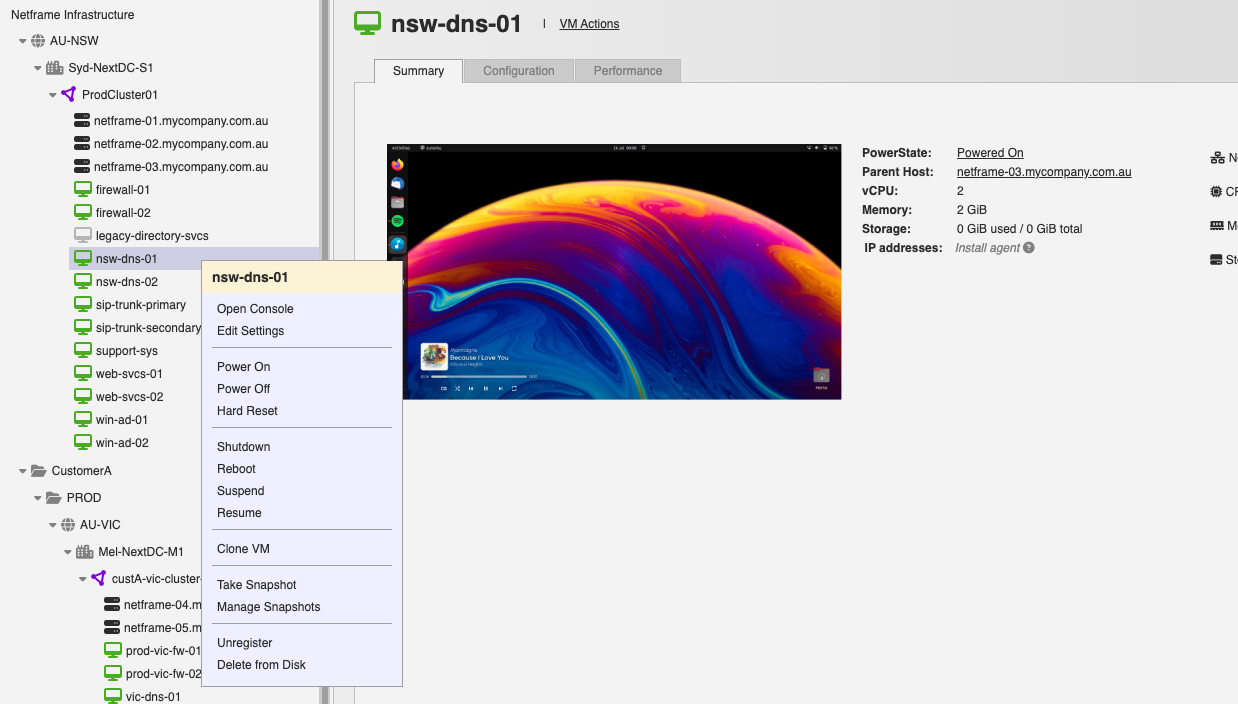The image size is (1238, 704).
Task: Click the purple ProdCluster01 cluster icon
Action: tap(68, 95)
